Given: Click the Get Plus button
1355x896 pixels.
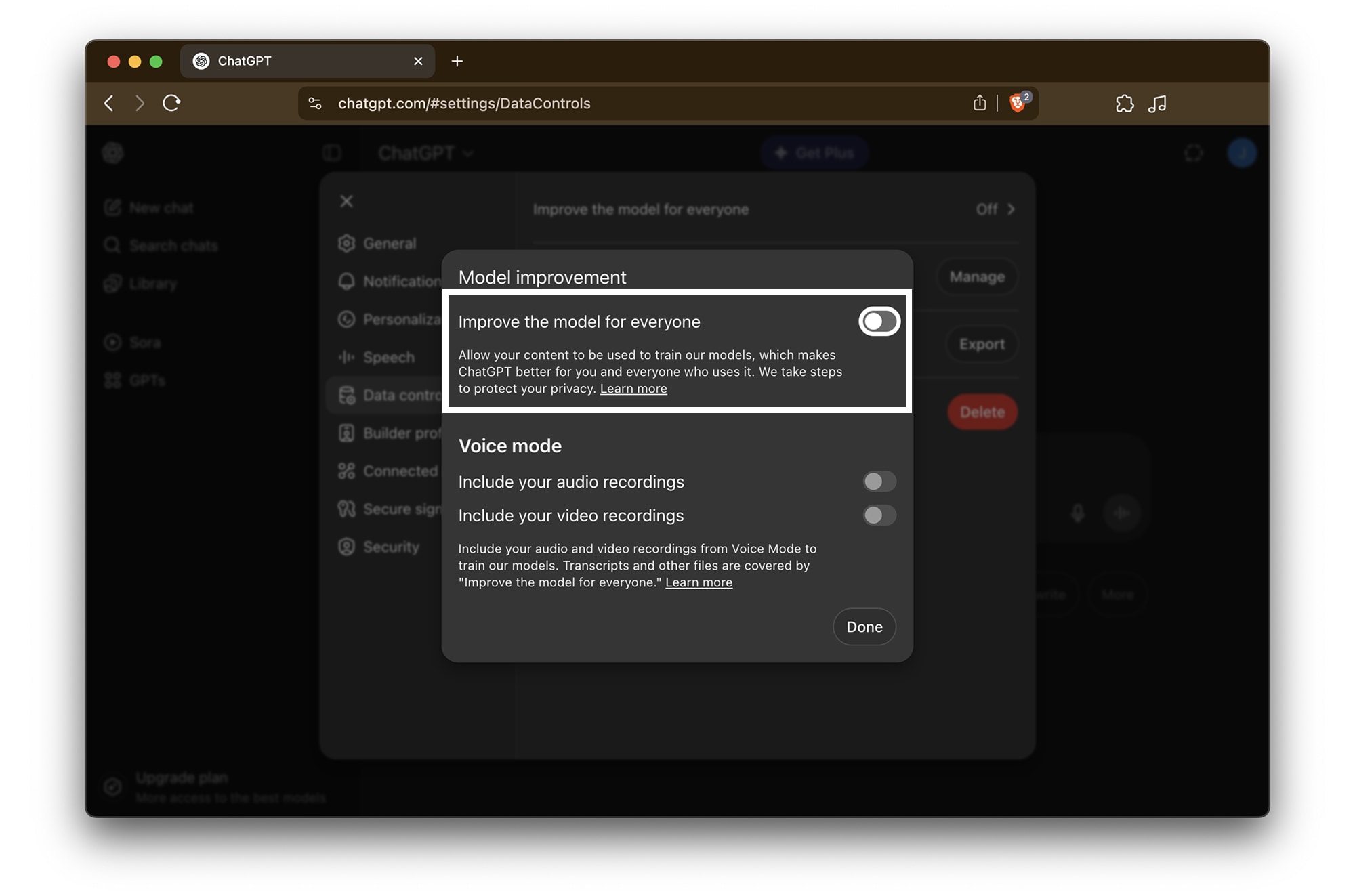Looking at the screenshot, I should coord(814,153).
